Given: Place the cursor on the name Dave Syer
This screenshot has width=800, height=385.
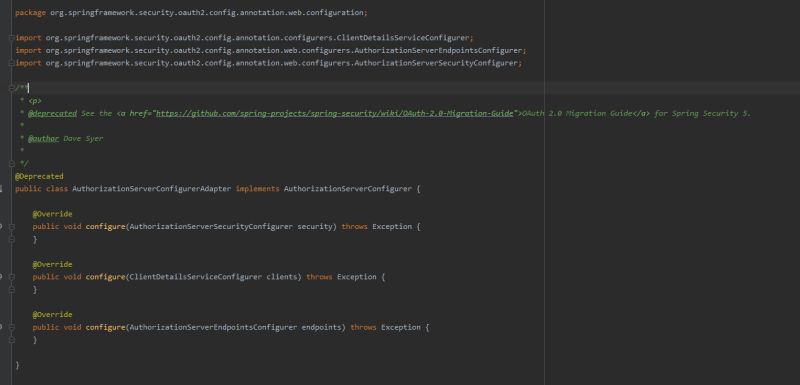Looking at the screenshot, I should coord(83,138).
